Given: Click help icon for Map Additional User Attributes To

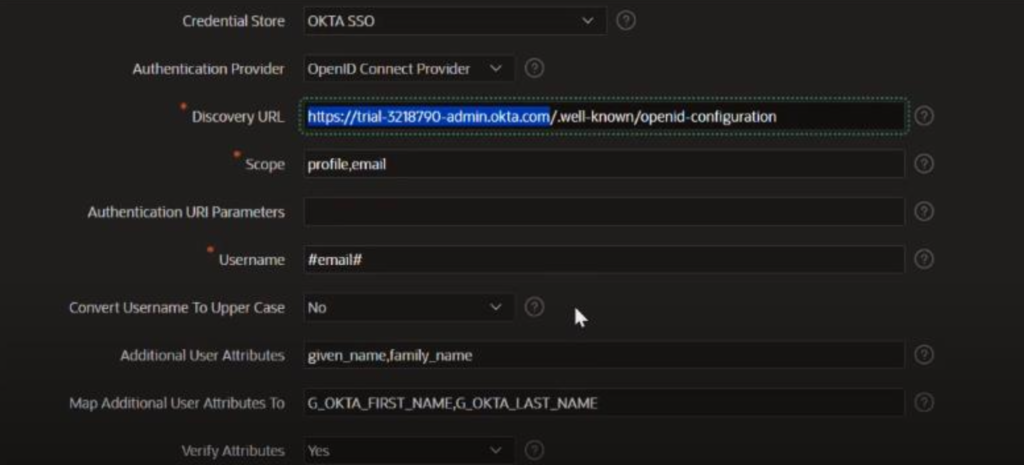Looking at the screenshot, I should tap(924, 402).
